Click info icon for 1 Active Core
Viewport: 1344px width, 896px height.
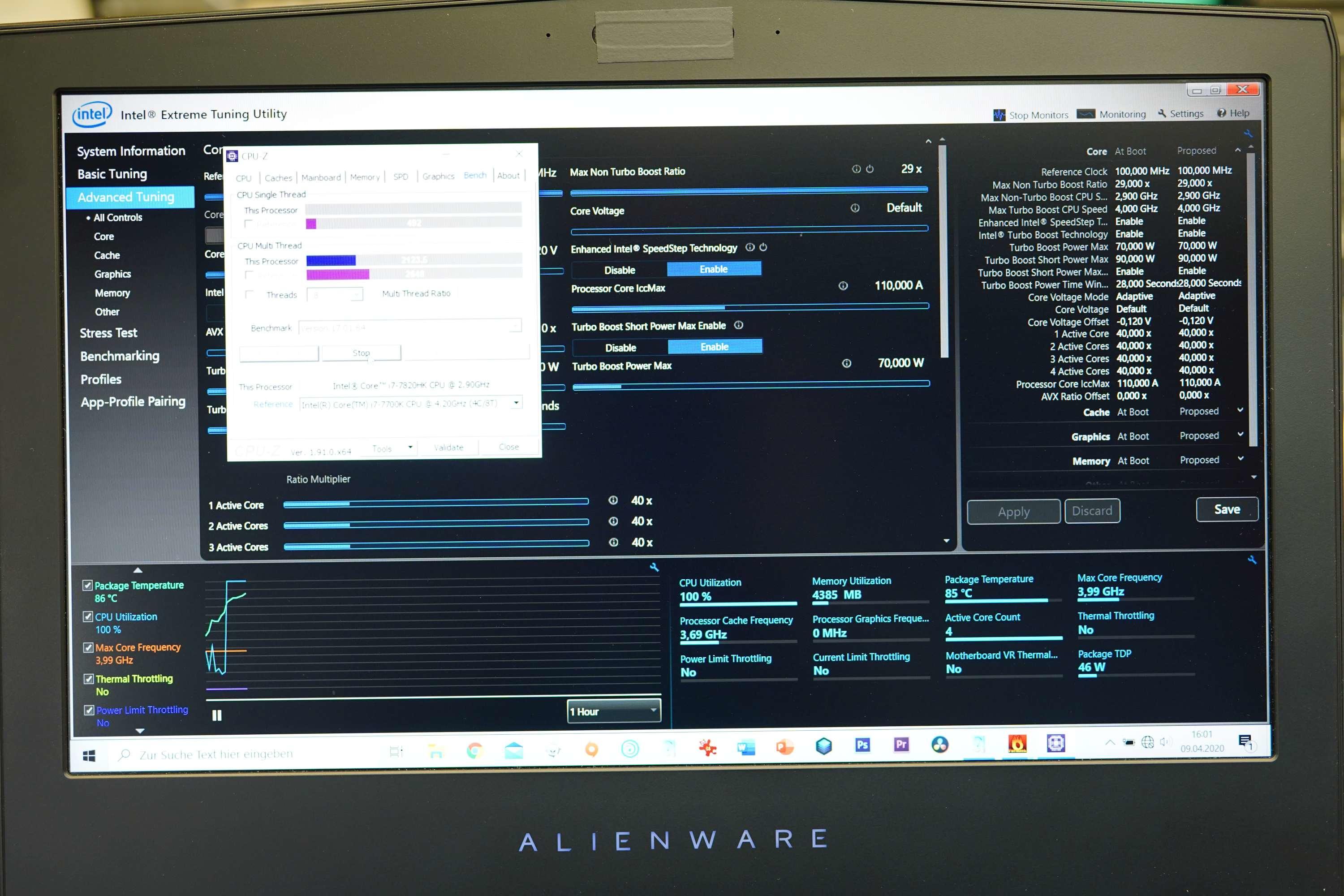[613, 500]
